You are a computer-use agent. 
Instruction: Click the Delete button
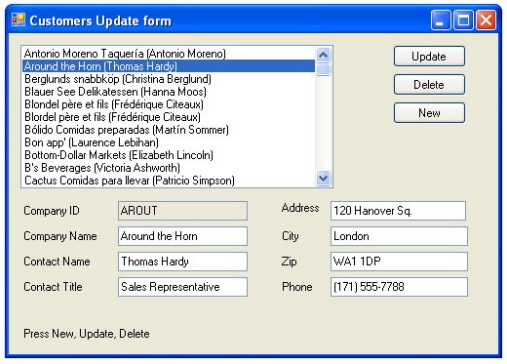(429, 85)
